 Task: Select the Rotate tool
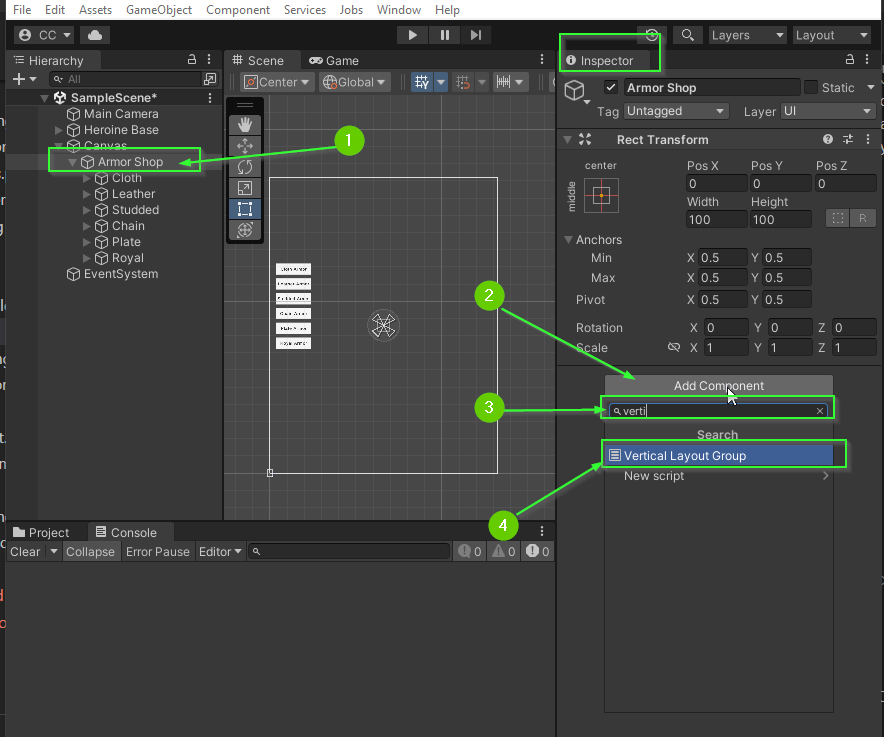coord(242,166)
